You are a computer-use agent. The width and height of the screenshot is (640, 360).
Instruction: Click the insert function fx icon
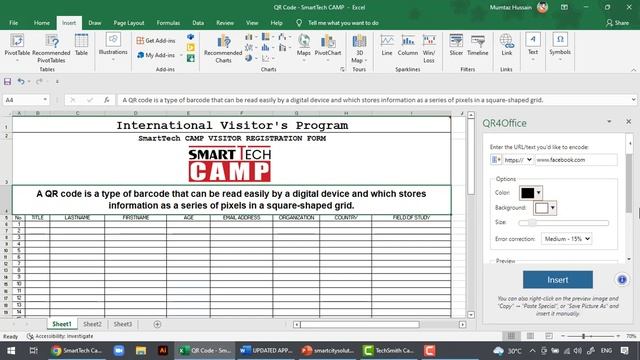click(107, 100)
